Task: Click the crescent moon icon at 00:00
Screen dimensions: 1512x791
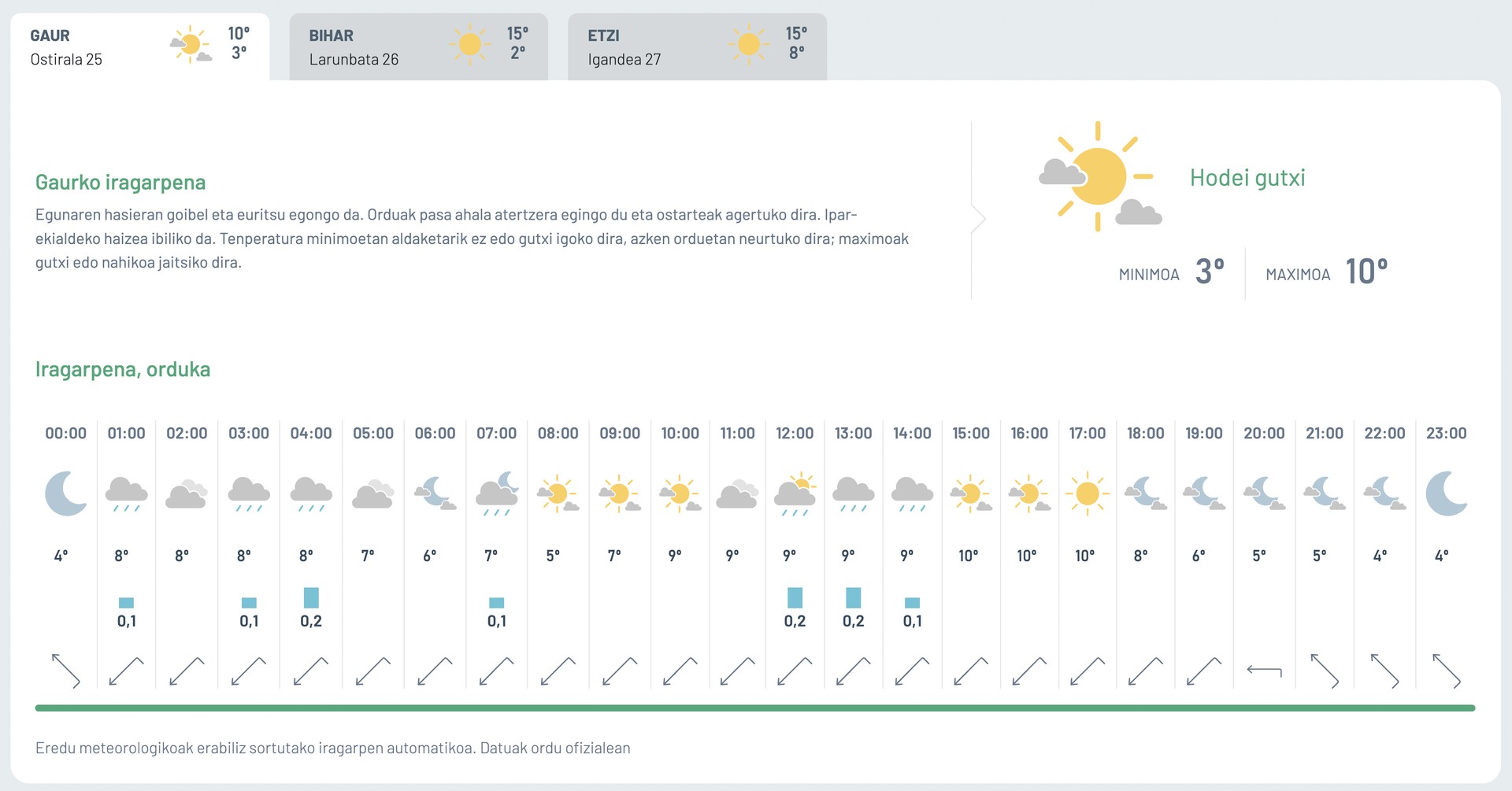Action: pyautogui.click(x=66, y=493)
